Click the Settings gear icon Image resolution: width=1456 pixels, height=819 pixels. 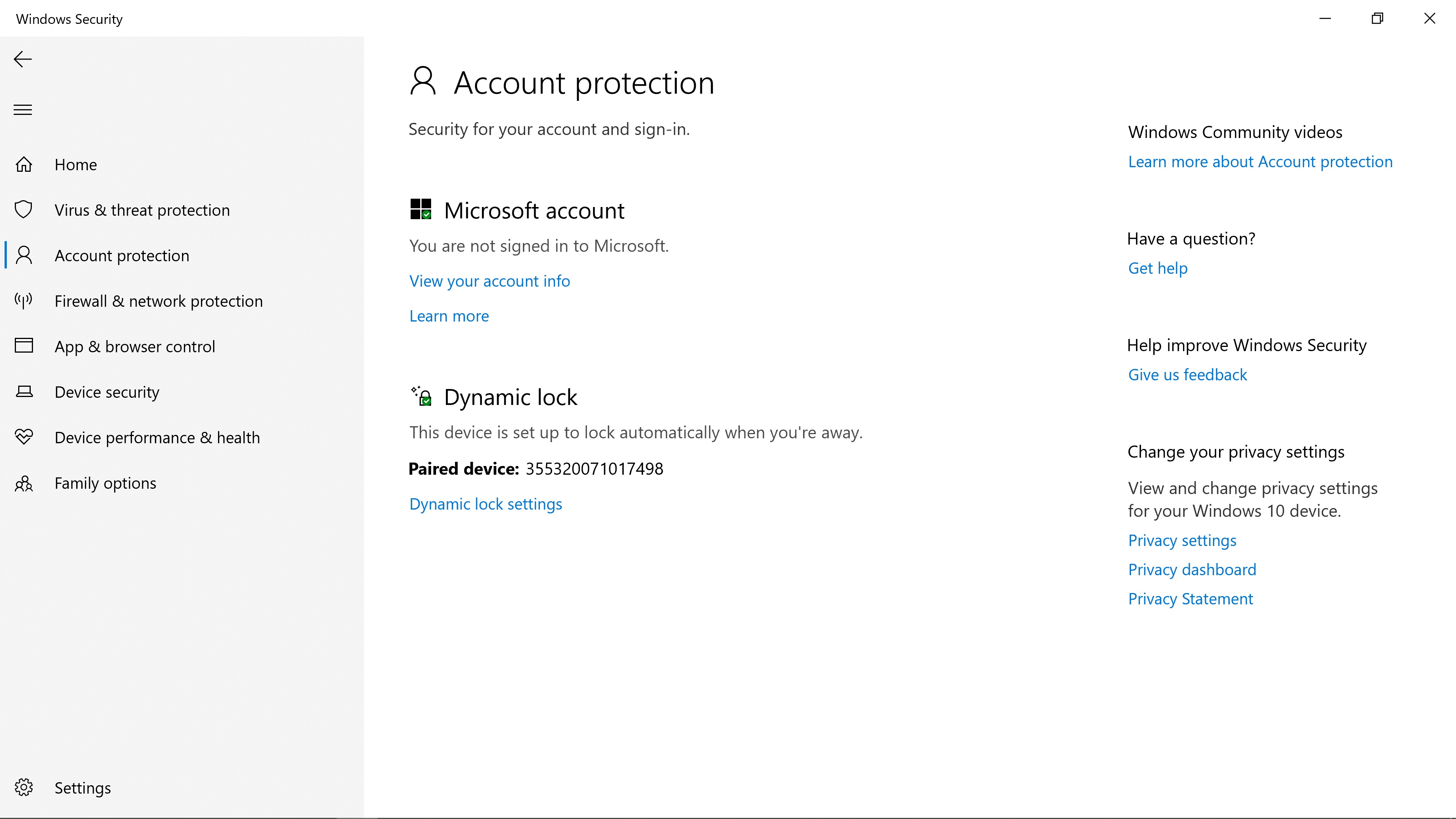click(24, 788)
